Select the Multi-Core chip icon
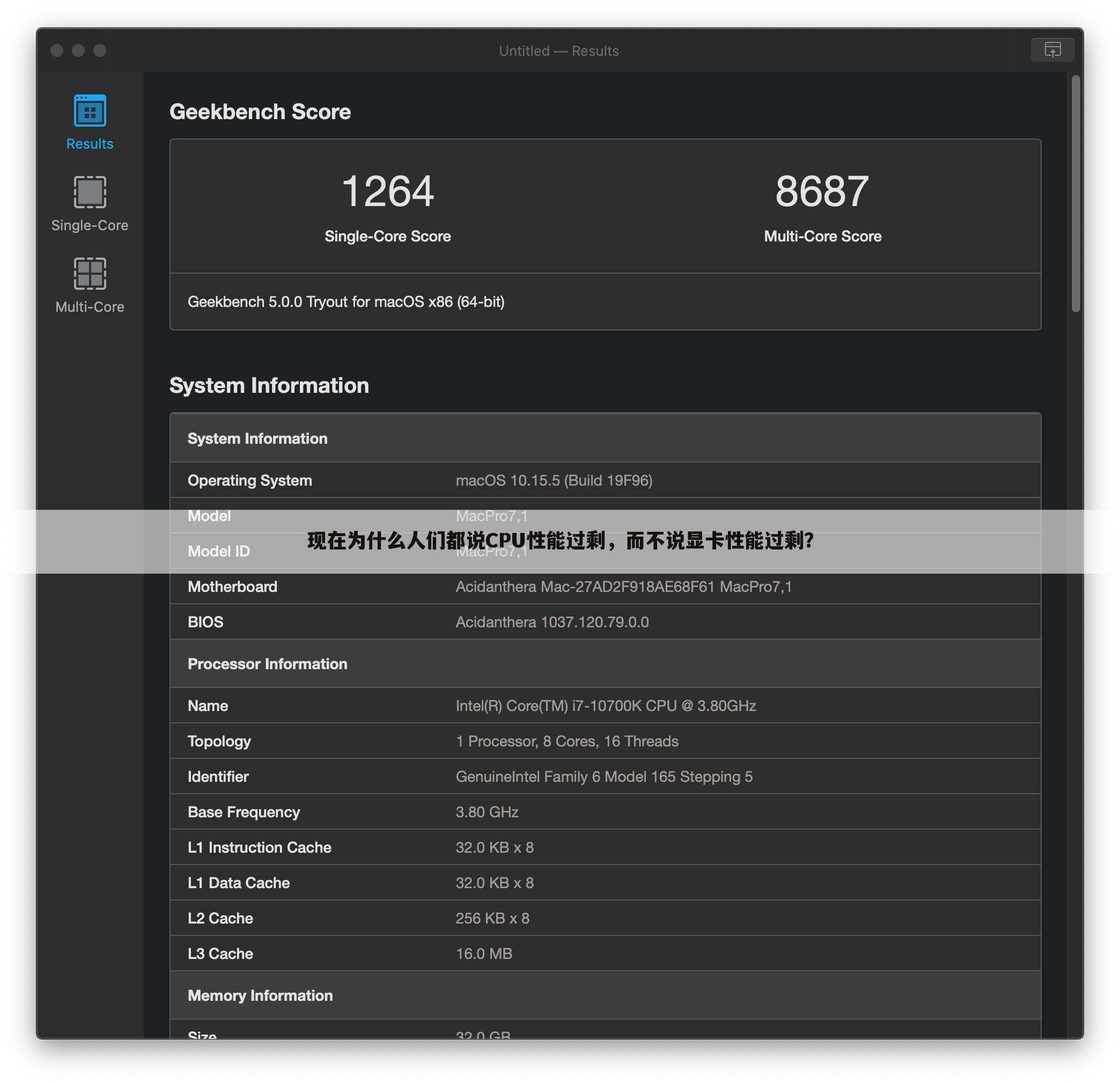 pyautogui.click(x=90, y=273)
